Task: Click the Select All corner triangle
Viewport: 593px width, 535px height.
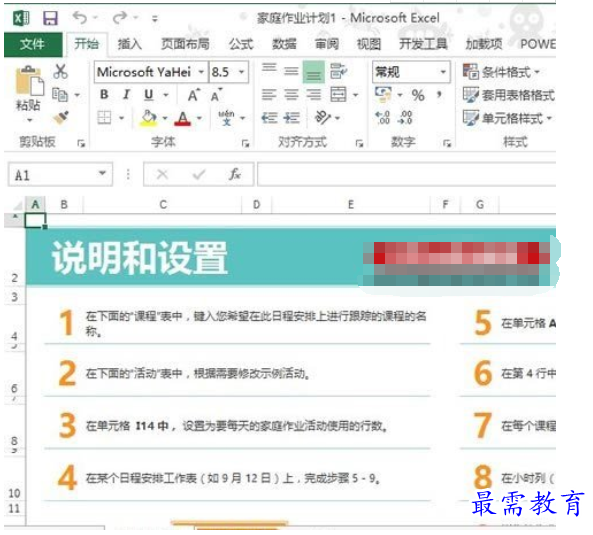Action: 17,205
